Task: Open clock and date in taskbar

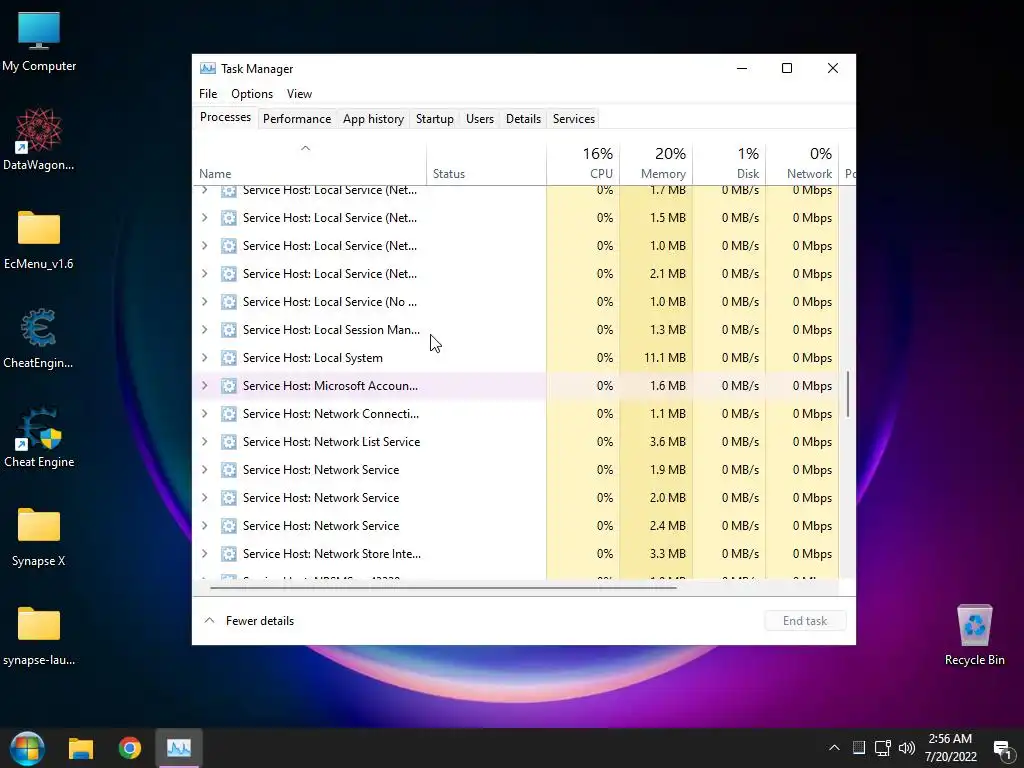Action: pos(950,748)
